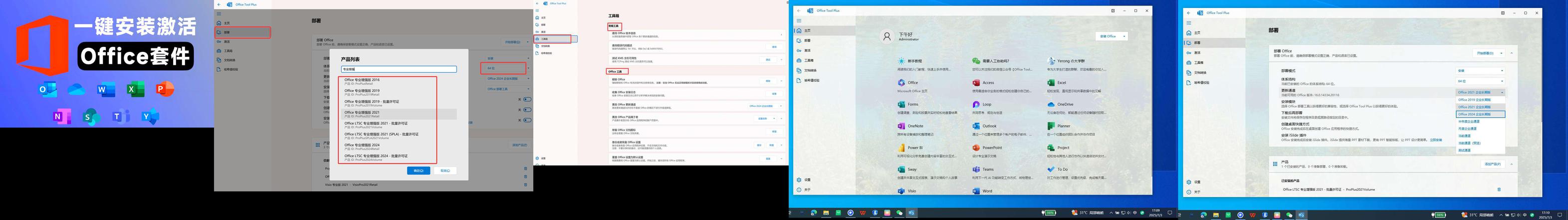
Task: Click the 专业增强 search field in the product list dialog
Action: click(398, 69)
